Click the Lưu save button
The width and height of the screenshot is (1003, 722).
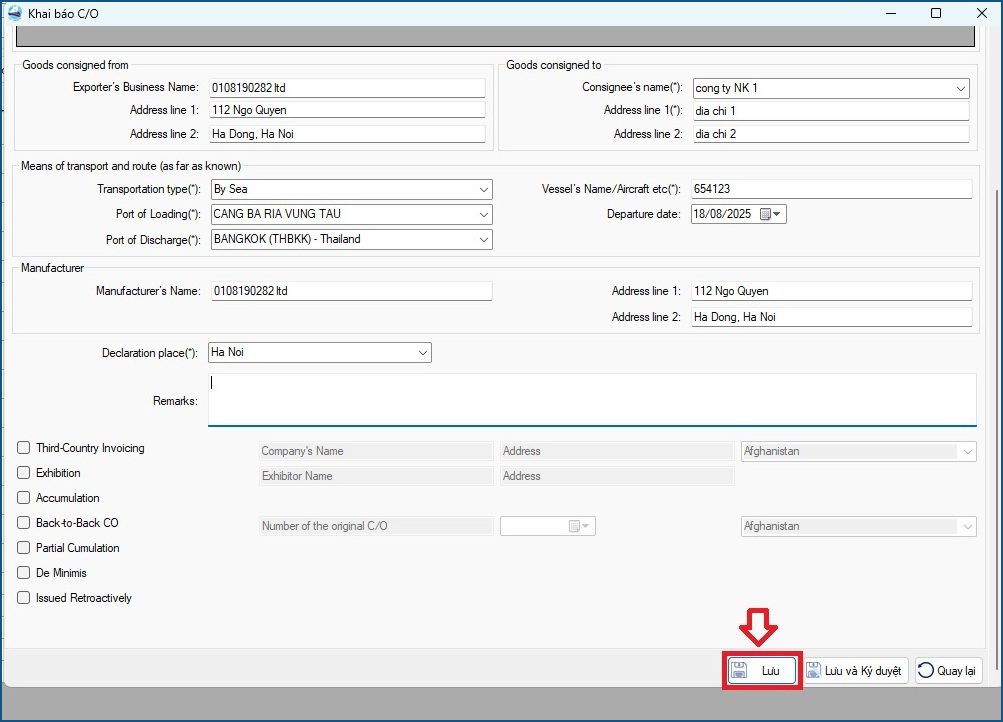[x=762, y=671]
